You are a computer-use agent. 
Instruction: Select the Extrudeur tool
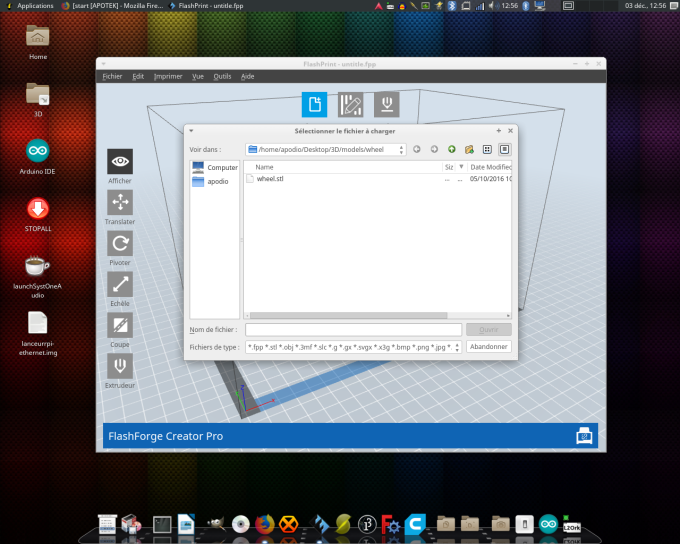[120, 366]
